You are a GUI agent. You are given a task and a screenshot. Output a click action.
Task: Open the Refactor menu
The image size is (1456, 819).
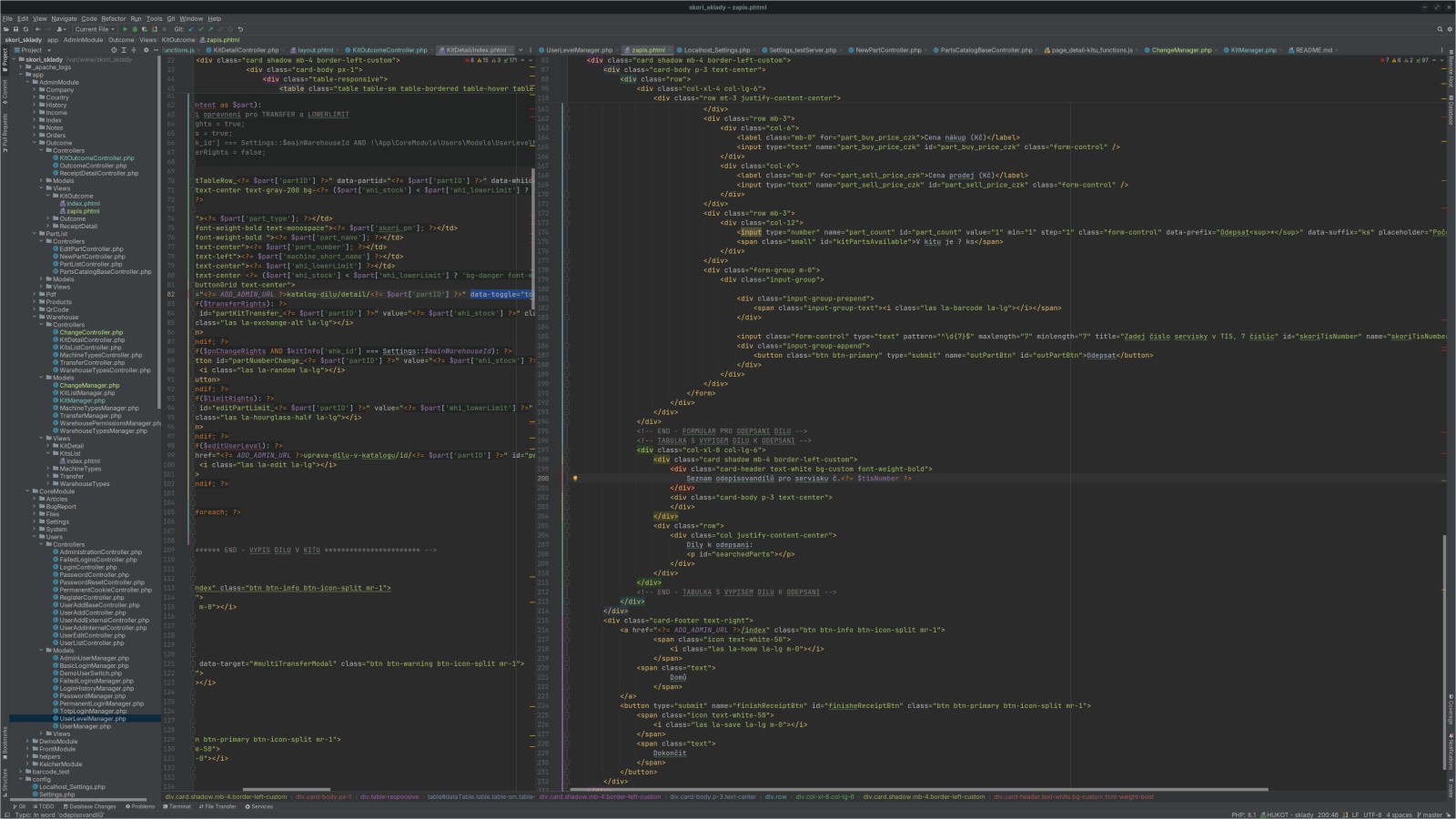click(114, 18)
